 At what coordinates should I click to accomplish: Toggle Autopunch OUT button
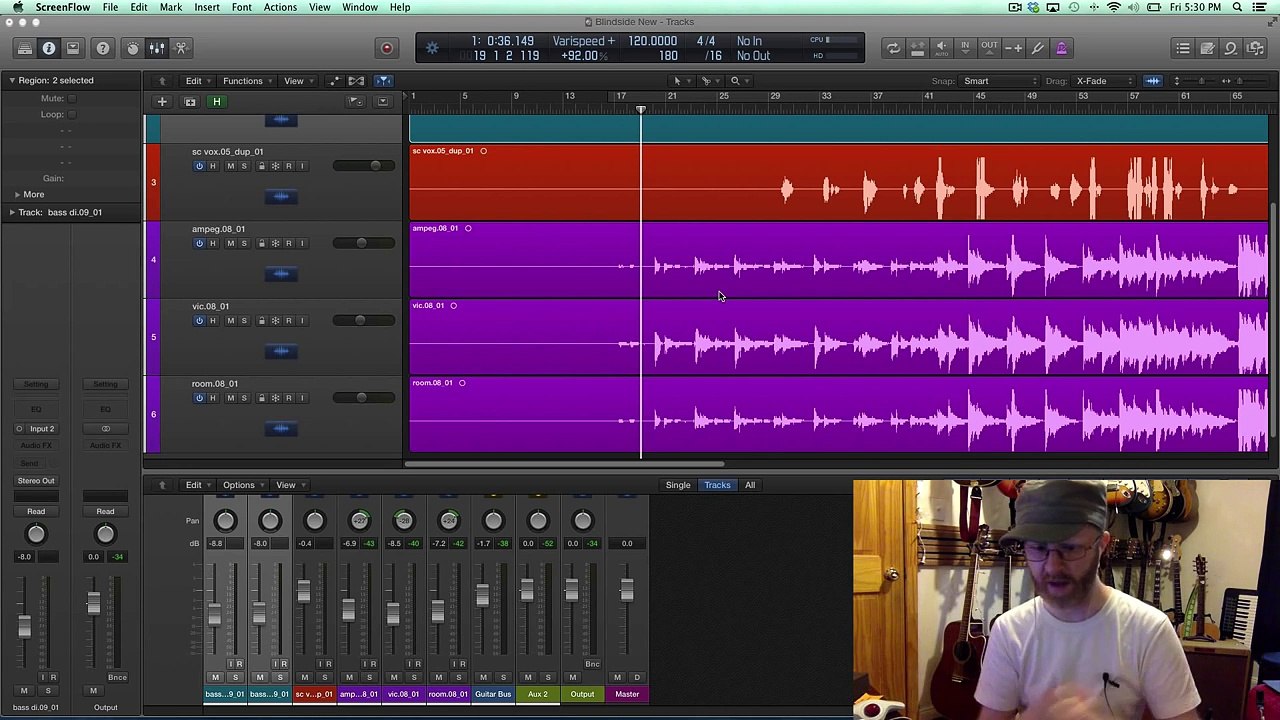point(989,47)
